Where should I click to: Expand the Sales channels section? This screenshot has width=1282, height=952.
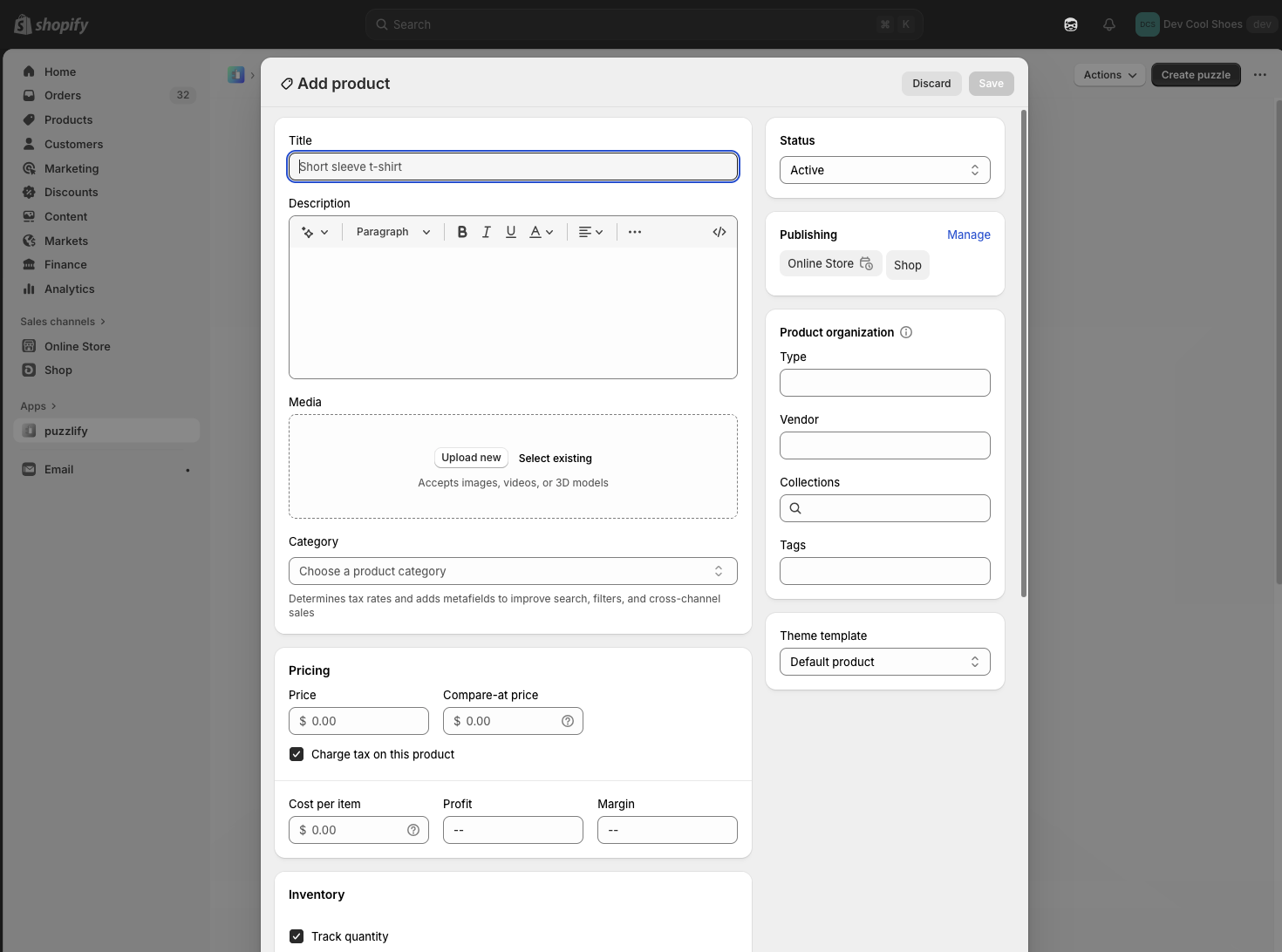tap(63, 322)
